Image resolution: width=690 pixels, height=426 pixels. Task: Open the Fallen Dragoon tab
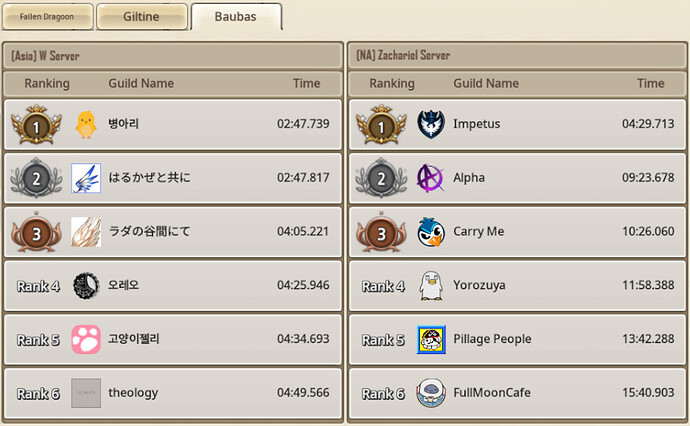pyautogui.click(x=48, y=17)
